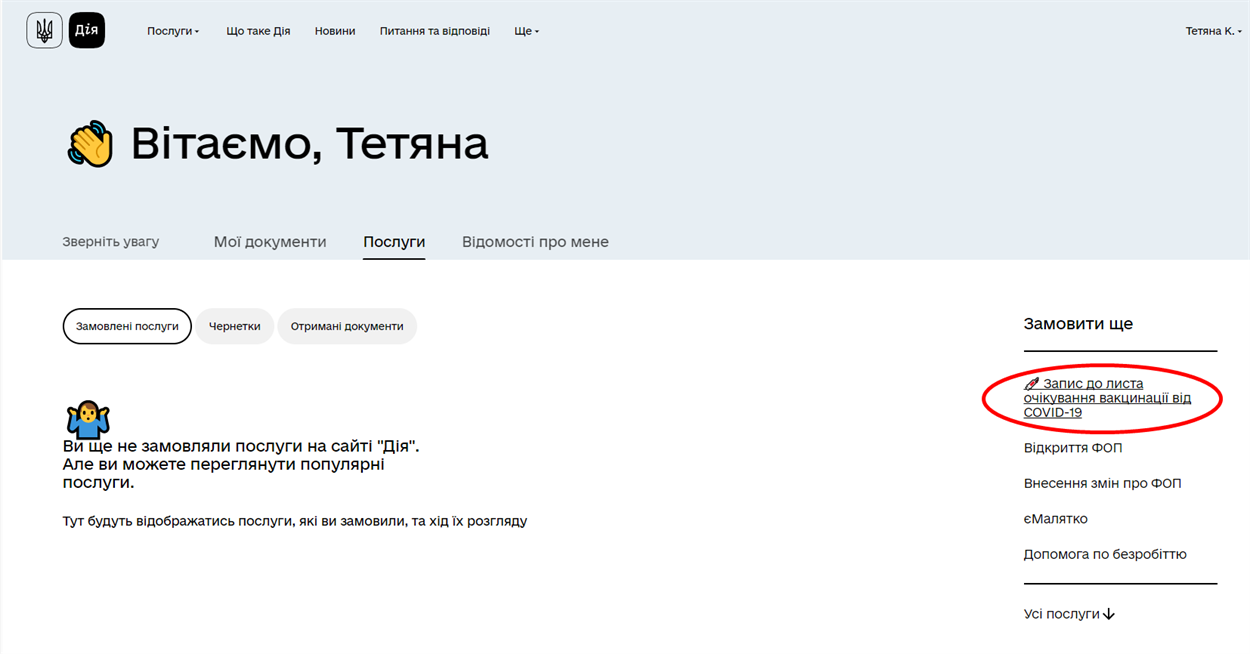1250x654 pixels.
Task: Open Питання та відповіді in the header
Action: point(434,31)
